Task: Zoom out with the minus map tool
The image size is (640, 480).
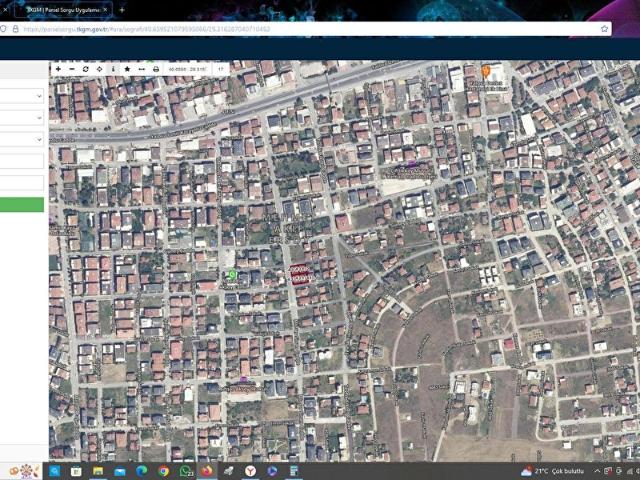Action: [x=72, y=69]
